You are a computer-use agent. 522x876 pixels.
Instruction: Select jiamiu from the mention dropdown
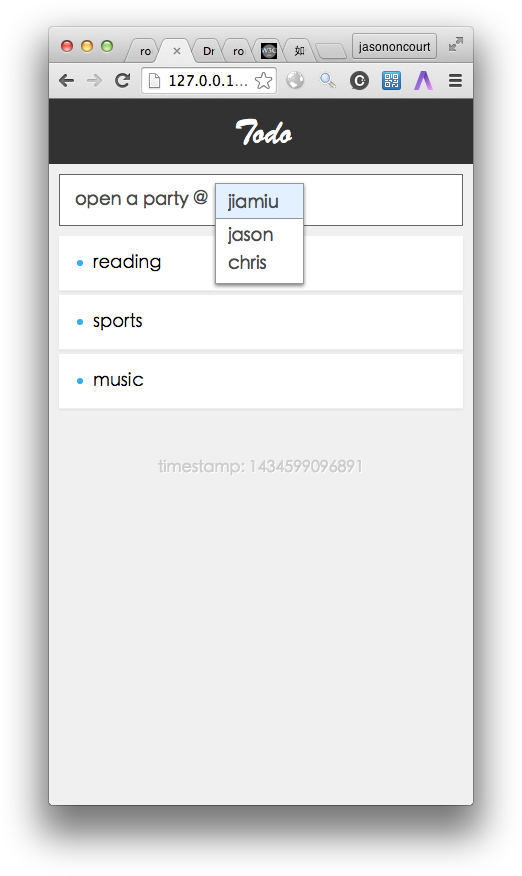[259, 201]
